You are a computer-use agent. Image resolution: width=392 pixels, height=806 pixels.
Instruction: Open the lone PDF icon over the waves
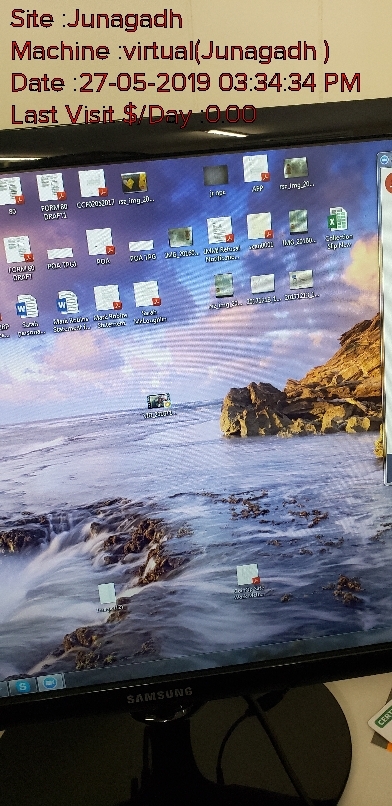(x=249, y=580)
